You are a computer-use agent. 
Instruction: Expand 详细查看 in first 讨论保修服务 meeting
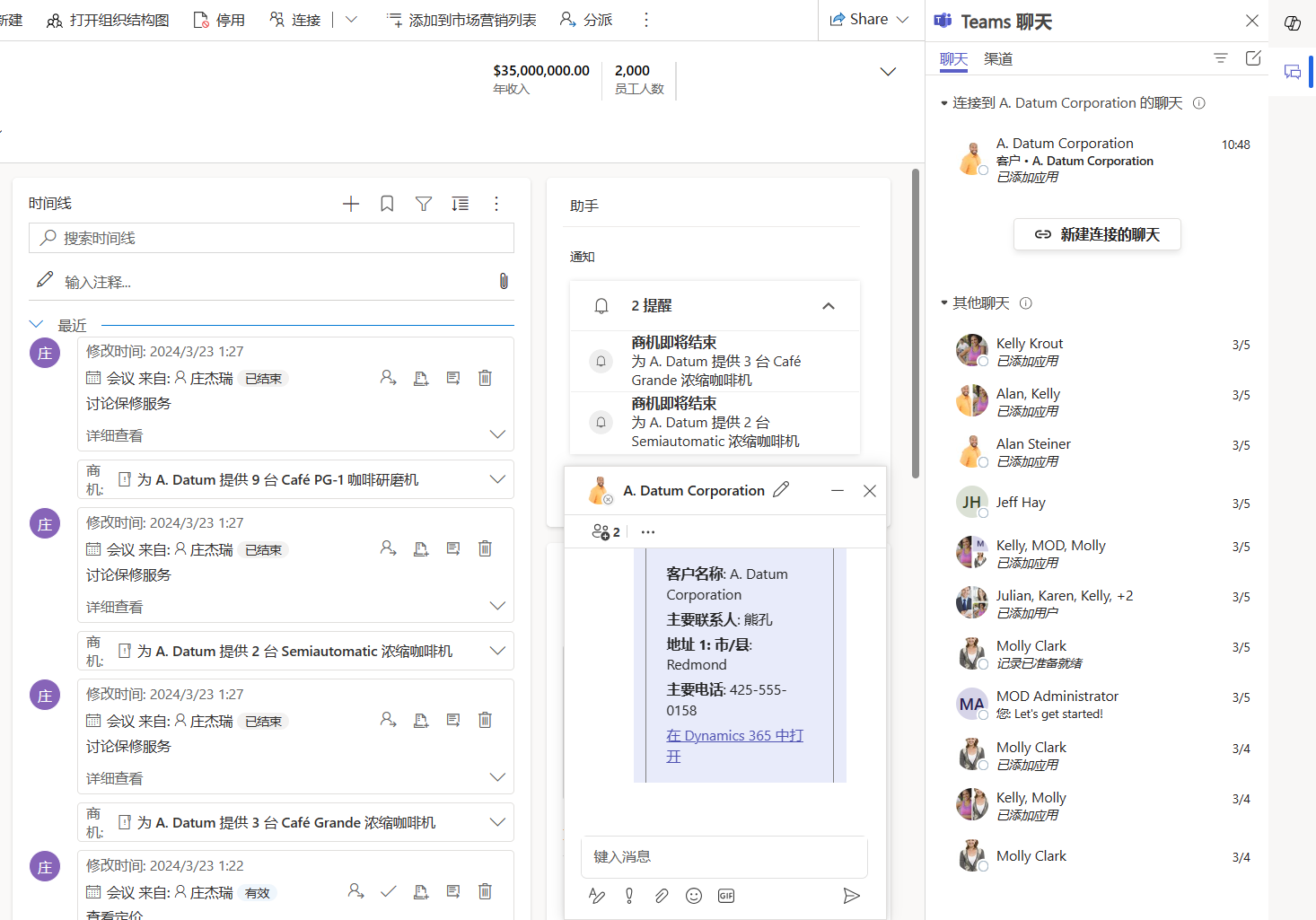pyautogui.click(x=497, y=434)
